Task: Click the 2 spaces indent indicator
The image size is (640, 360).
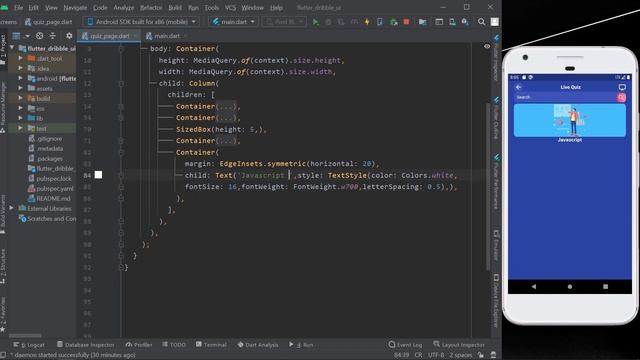Action: [x=460, y=355]
